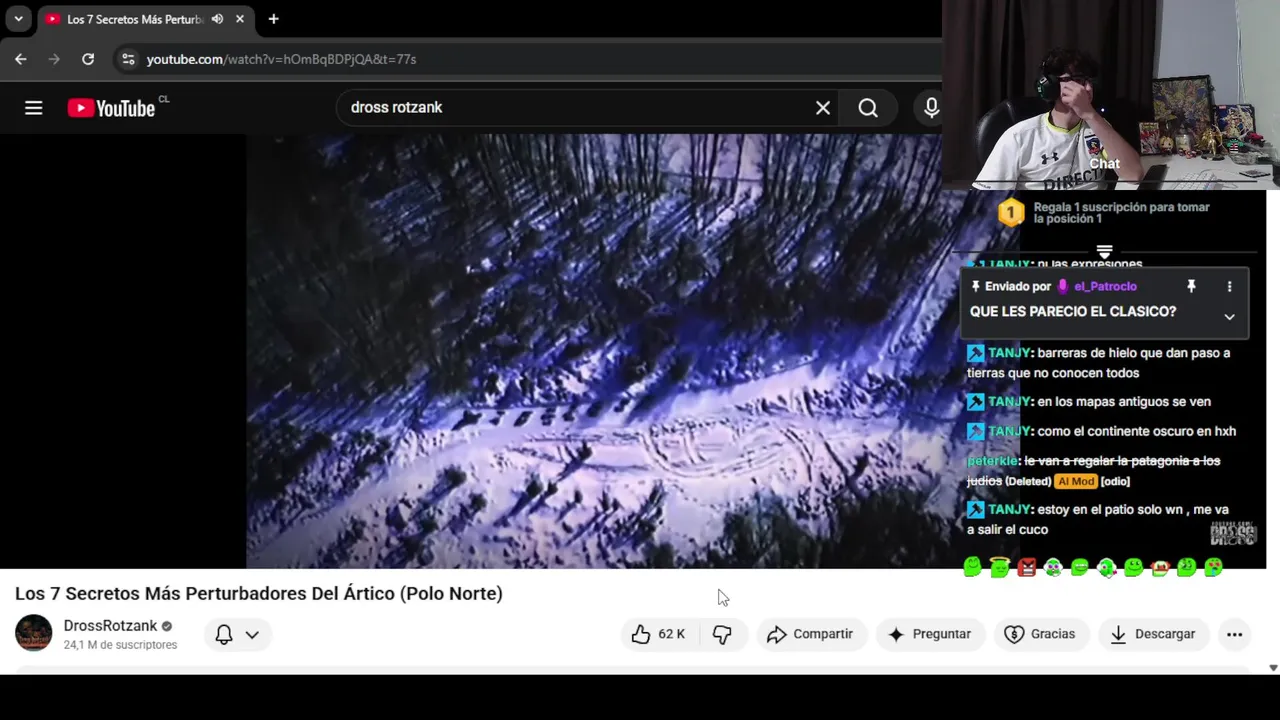Click the last emote in the row
This screenshot has height=720, width=1280.
(1213, 567)
